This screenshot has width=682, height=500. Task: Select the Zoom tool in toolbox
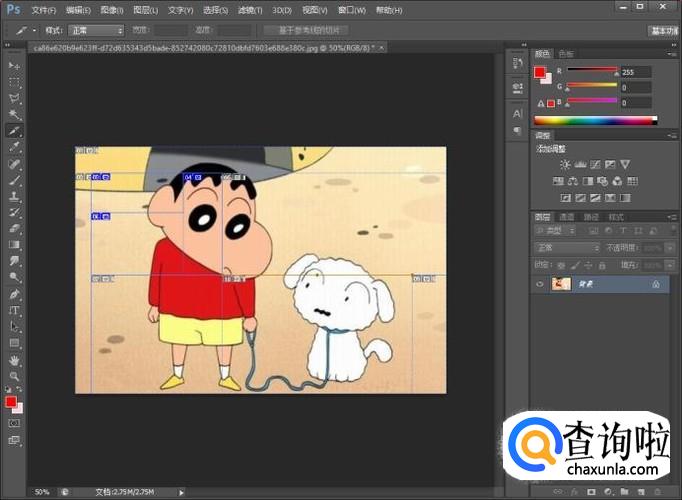14,376
